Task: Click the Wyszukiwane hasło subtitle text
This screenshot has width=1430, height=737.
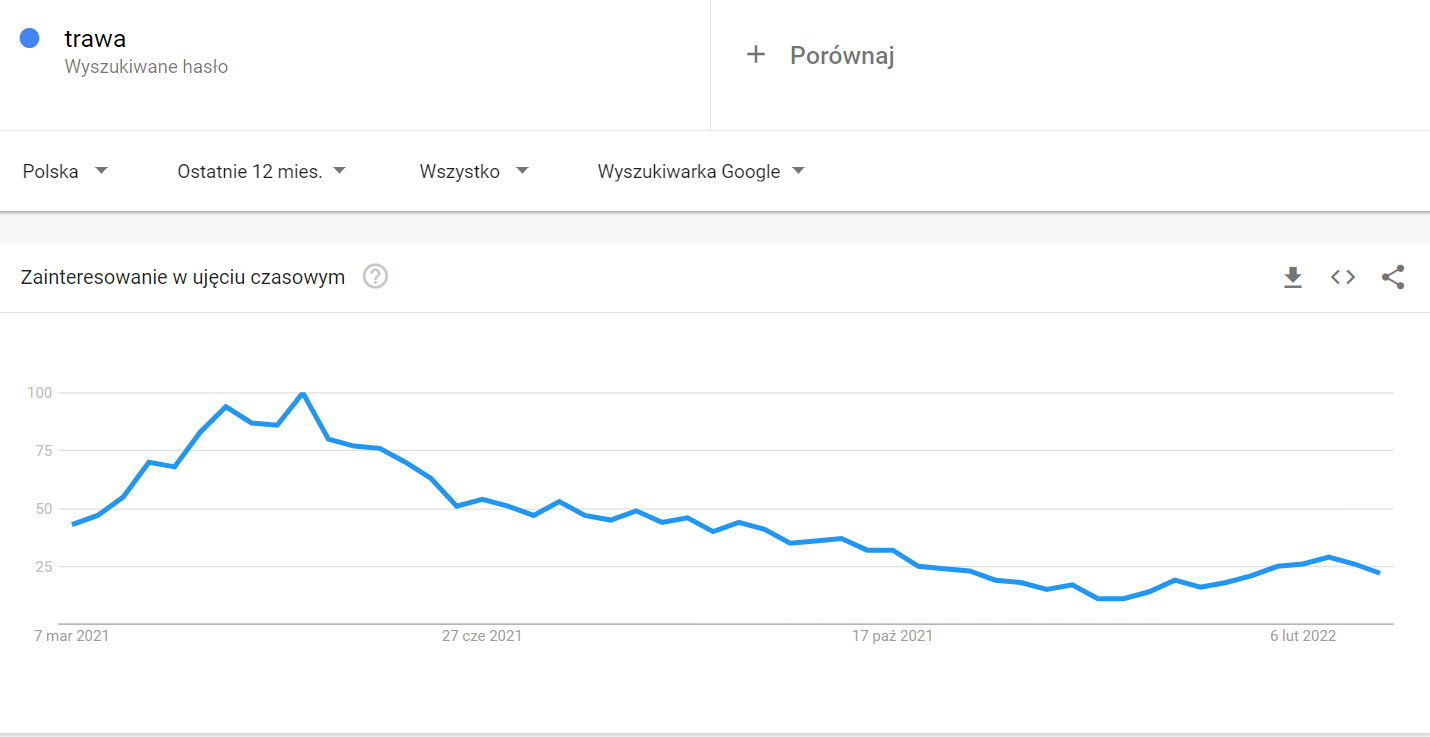Action: (x=146, y=67)
